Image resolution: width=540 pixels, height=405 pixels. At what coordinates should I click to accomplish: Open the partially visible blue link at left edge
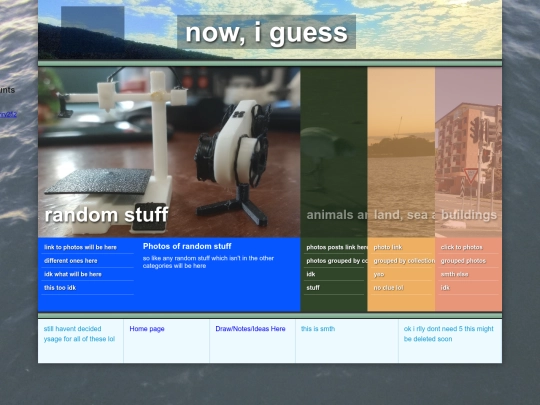point(8,114)
